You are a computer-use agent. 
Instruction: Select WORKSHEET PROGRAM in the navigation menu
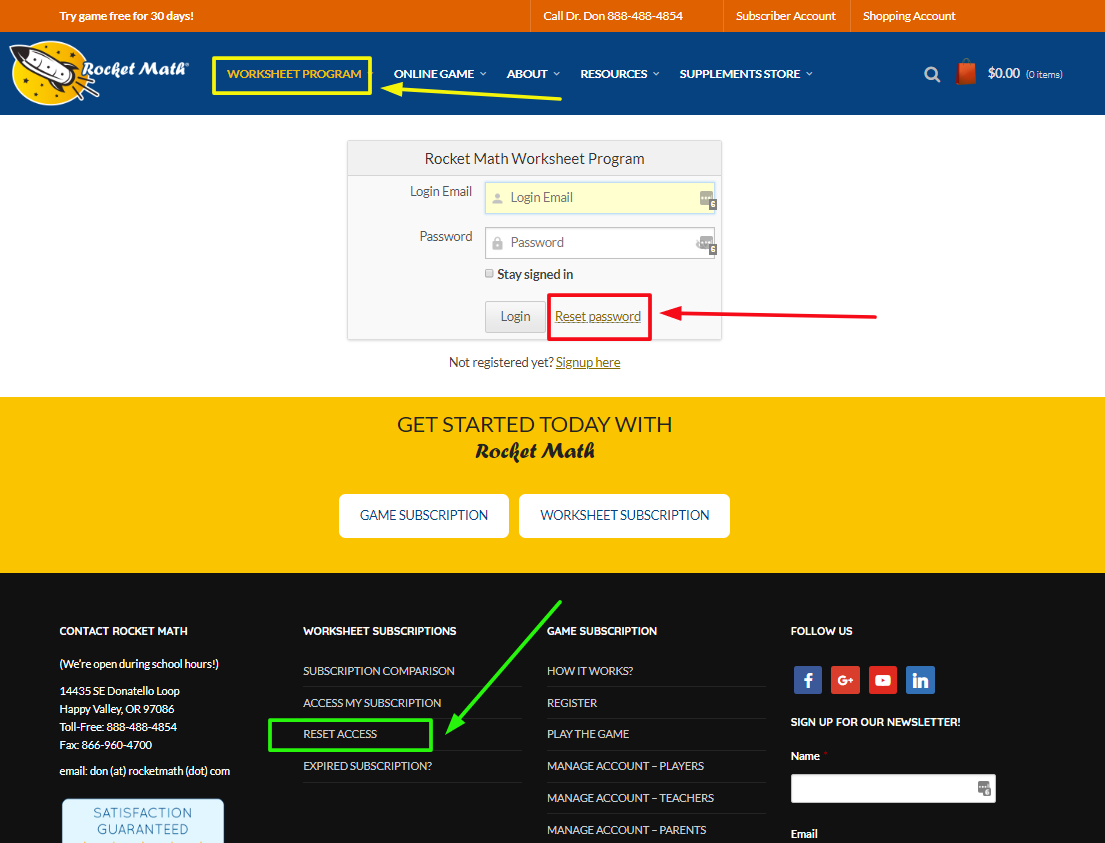click(x=292, y=73)
